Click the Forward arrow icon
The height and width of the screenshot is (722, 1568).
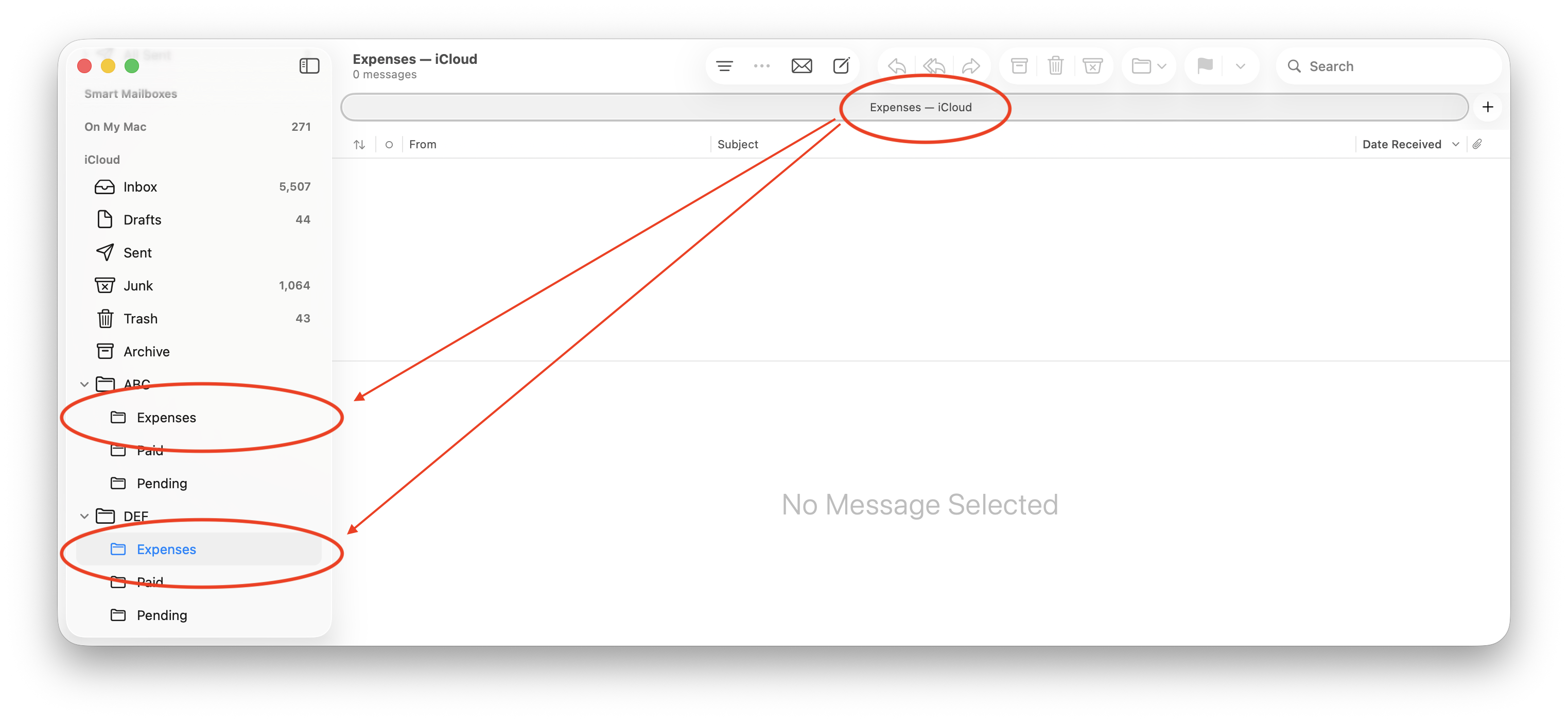coord(971,66)
